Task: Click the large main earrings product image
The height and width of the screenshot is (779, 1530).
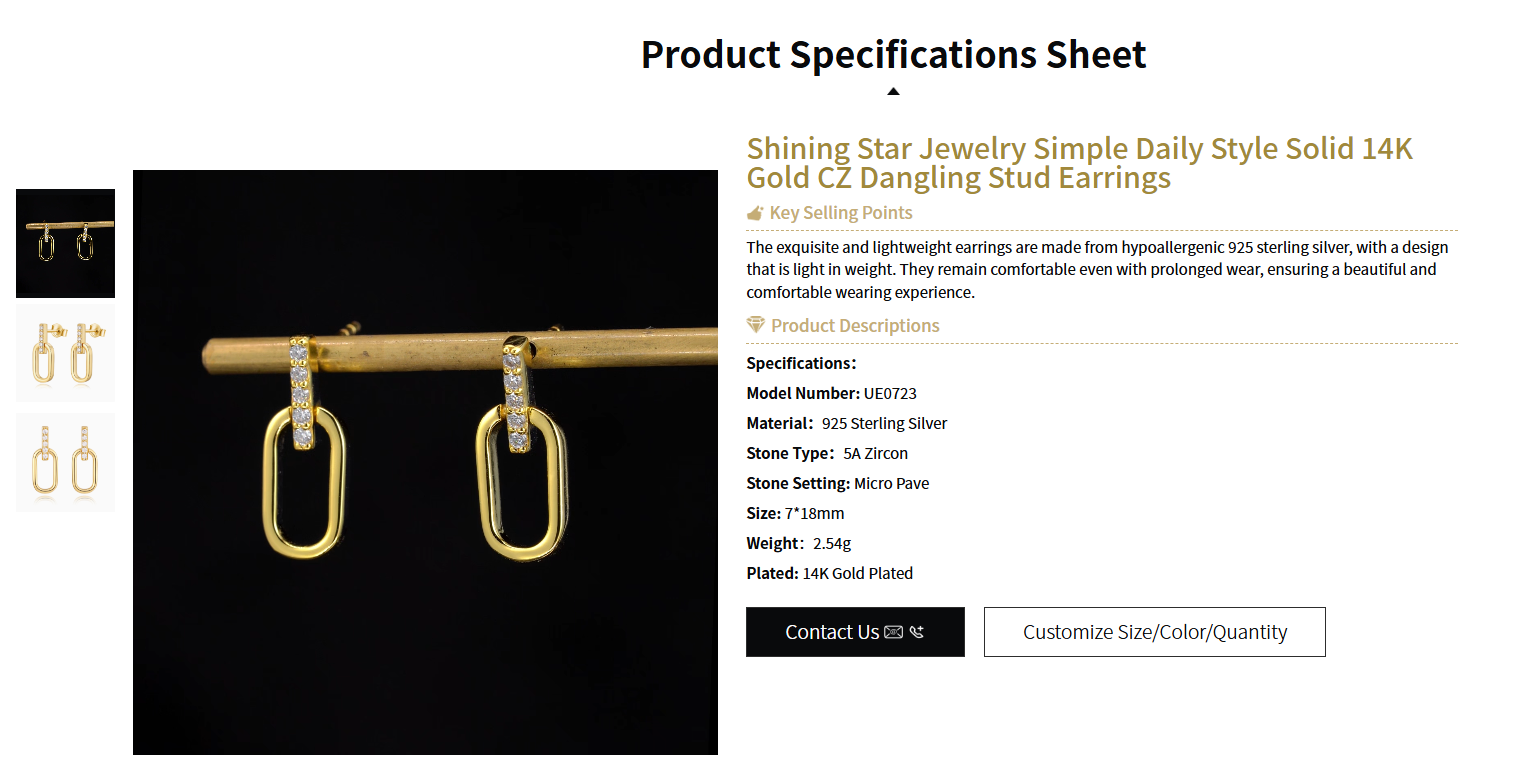Action: (x=425, y=462)
